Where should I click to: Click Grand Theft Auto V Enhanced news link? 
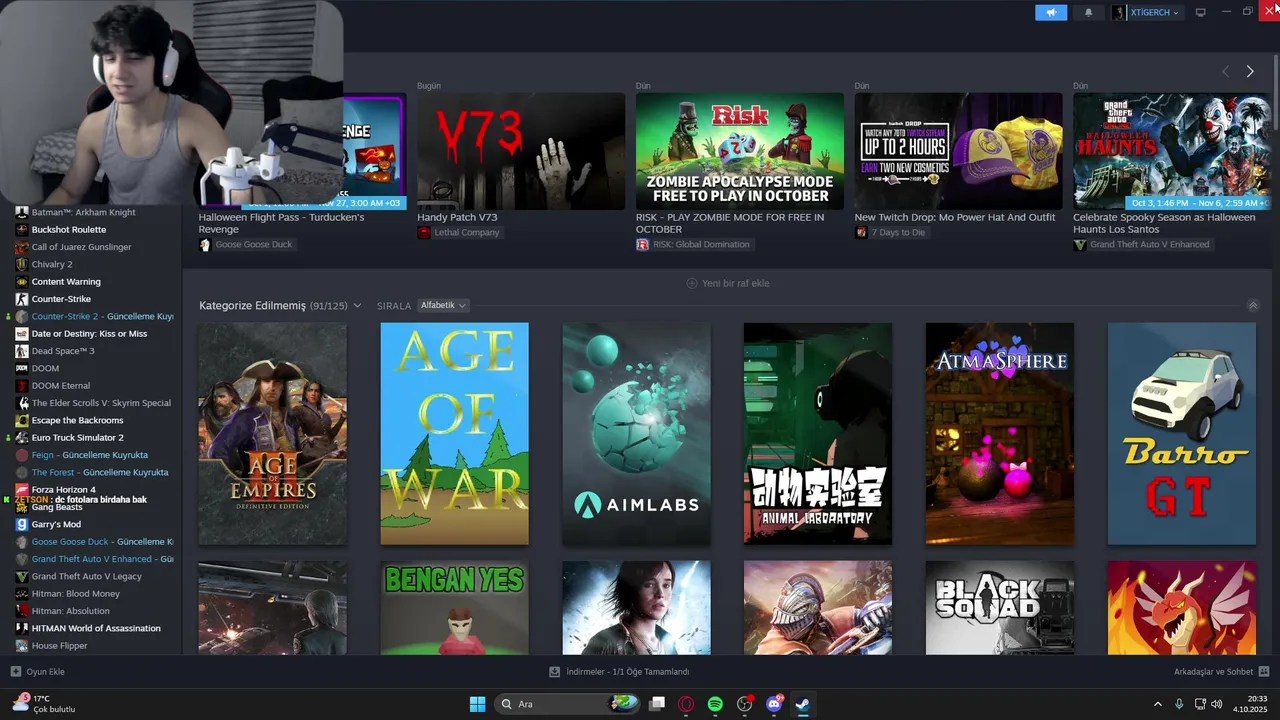pos(1149,244)
